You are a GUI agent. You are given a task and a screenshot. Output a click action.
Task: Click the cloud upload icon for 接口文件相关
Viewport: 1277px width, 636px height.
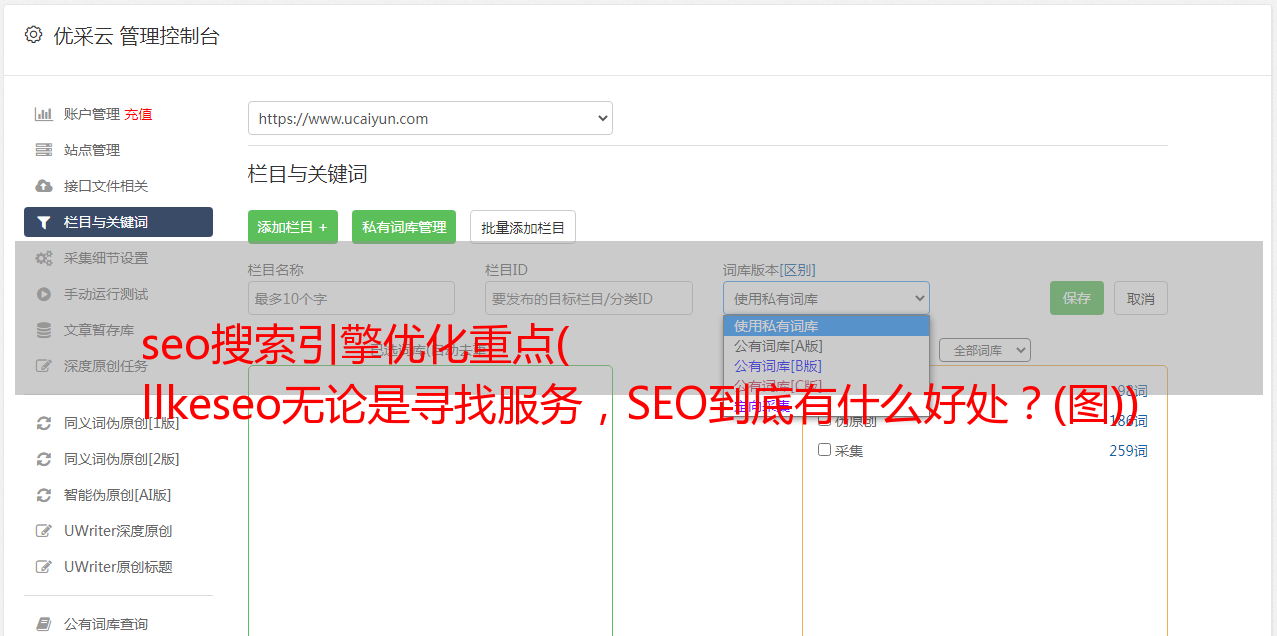44,186
